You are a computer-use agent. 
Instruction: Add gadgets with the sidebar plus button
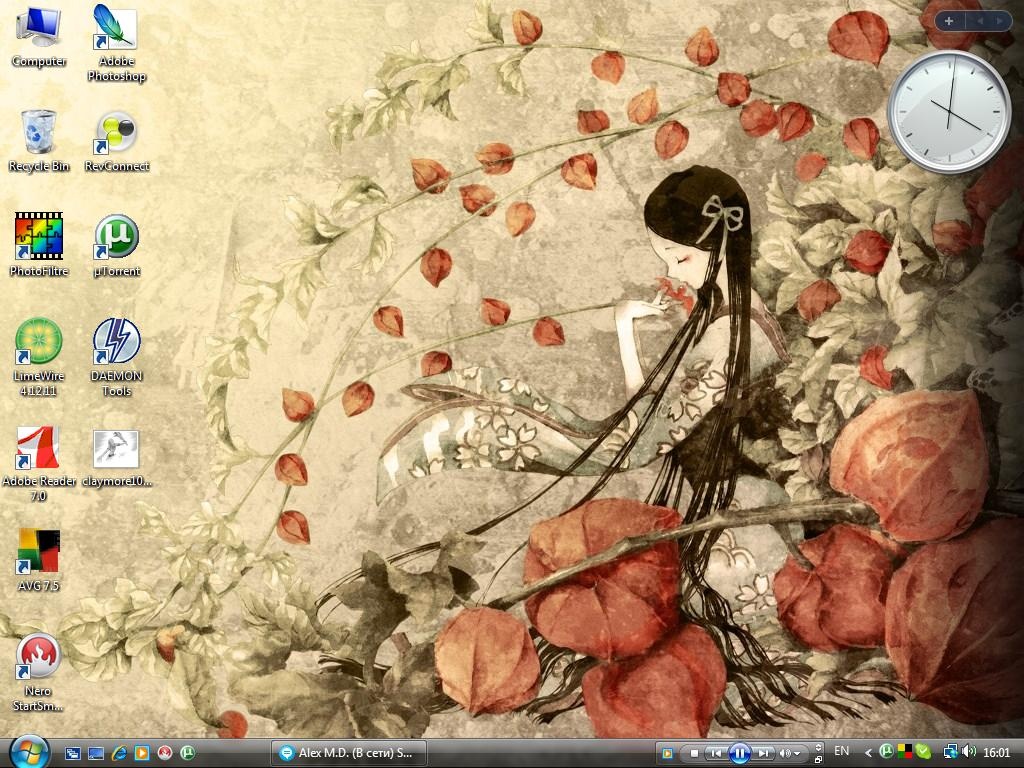coord(949,22)
